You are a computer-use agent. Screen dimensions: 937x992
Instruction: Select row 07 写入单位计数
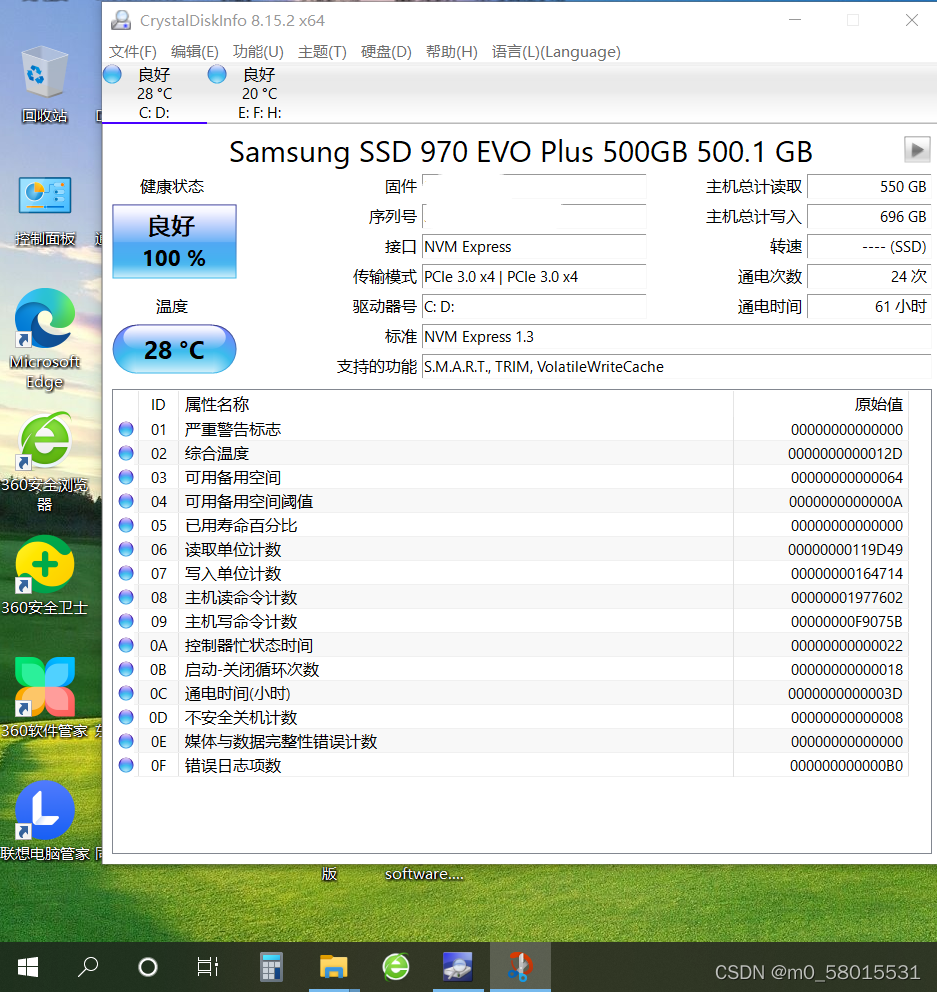coord(511,573)
